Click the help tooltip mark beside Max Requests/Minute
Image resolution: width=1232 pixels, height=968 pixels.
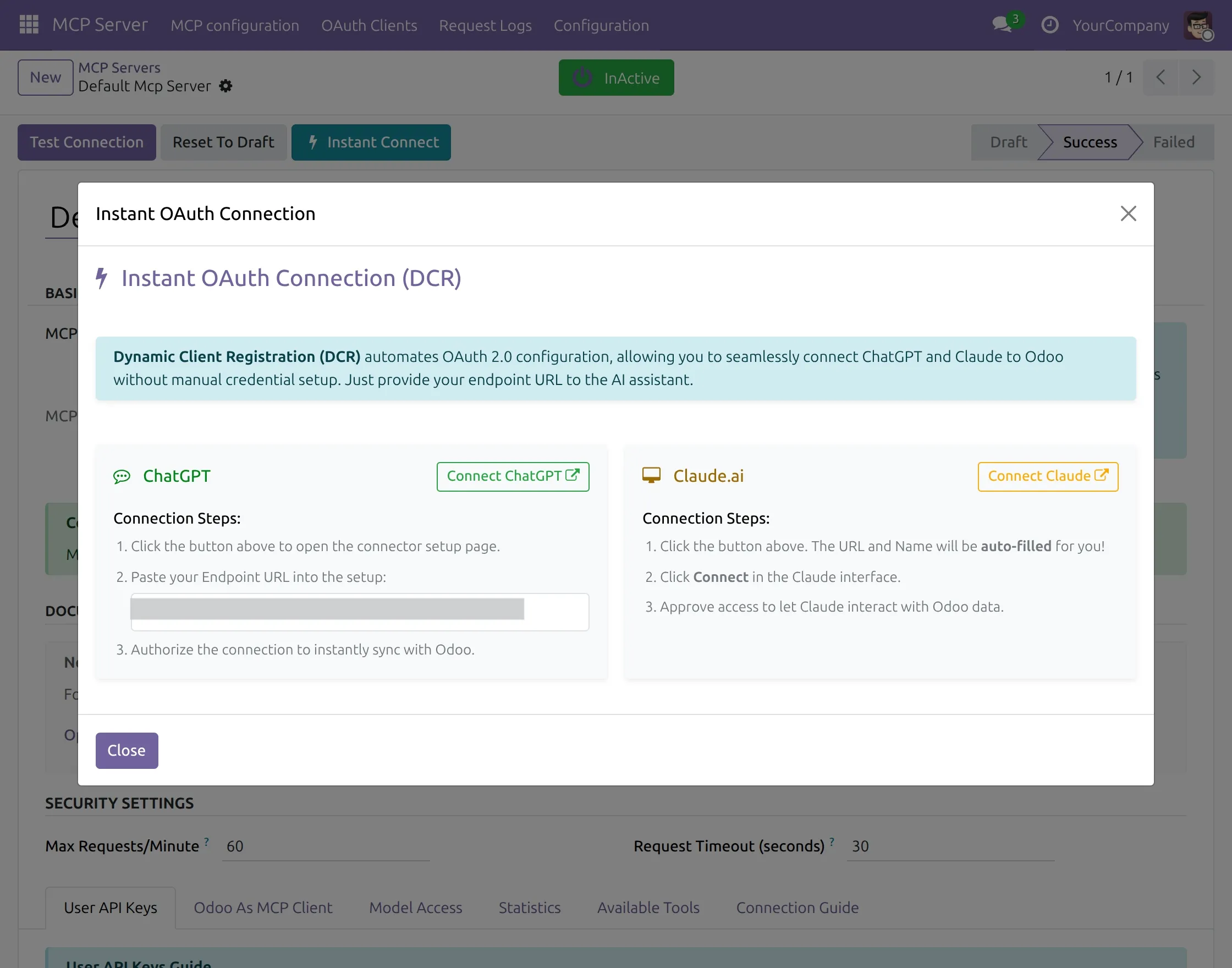pos(207,842)
